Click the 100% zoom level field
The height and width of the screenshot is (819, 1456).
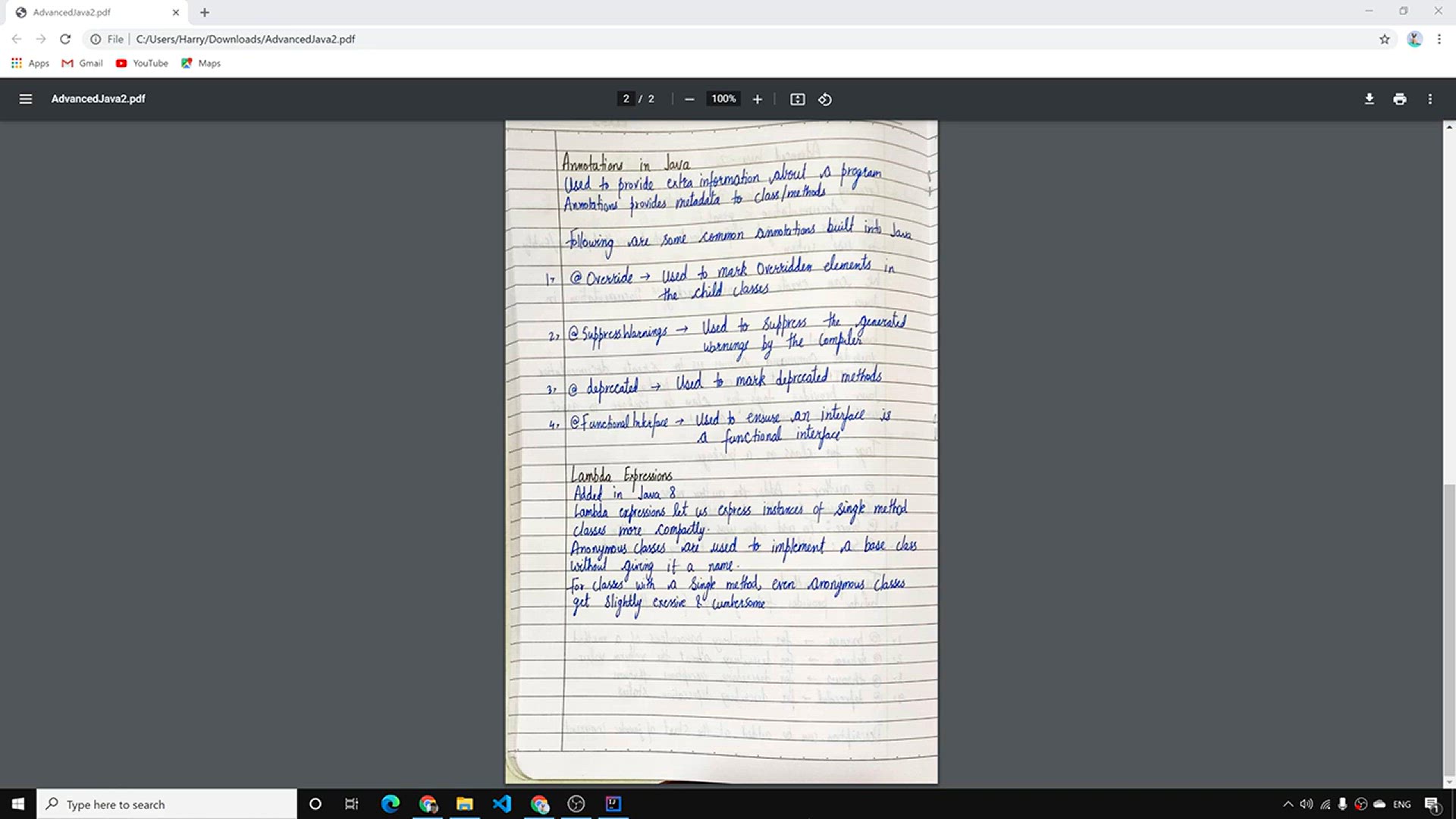pyautogui.click(x=723, y=99)
